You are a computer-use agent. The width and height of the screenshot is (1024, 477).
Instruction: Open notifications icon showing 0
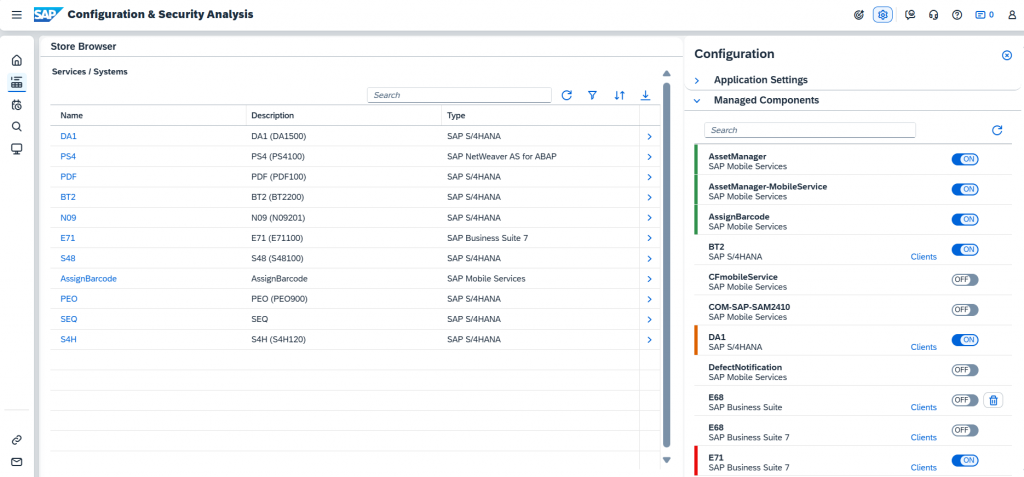pyautogui.click(x=984, y=14)
